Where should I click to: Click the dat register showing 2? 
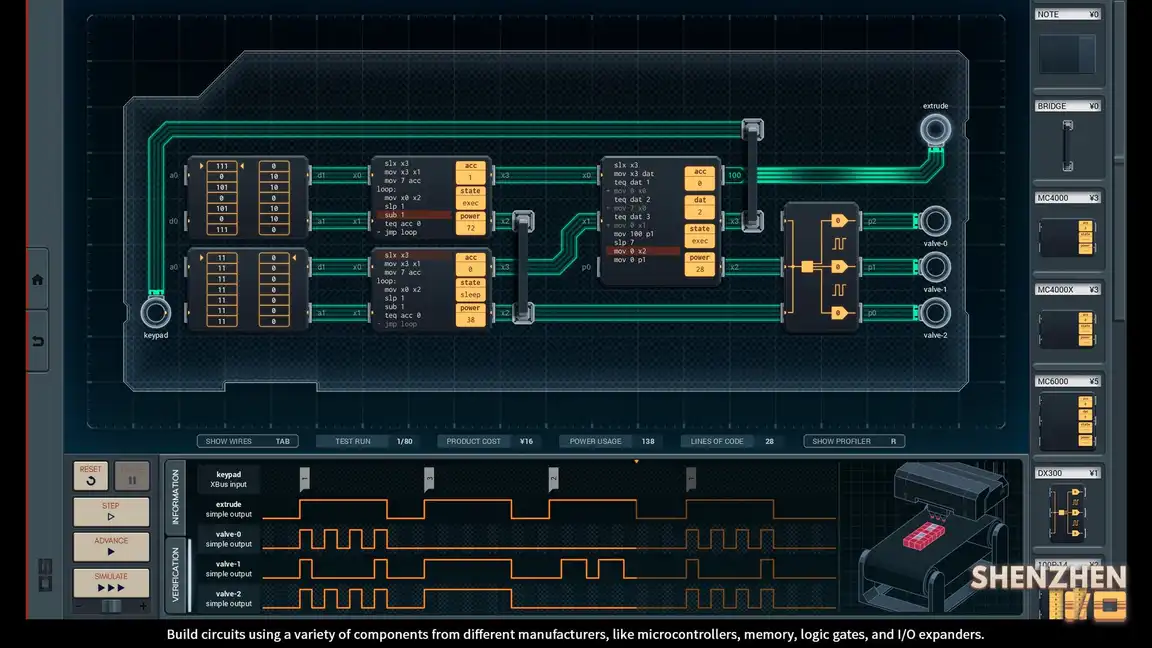tap(699, 206)
